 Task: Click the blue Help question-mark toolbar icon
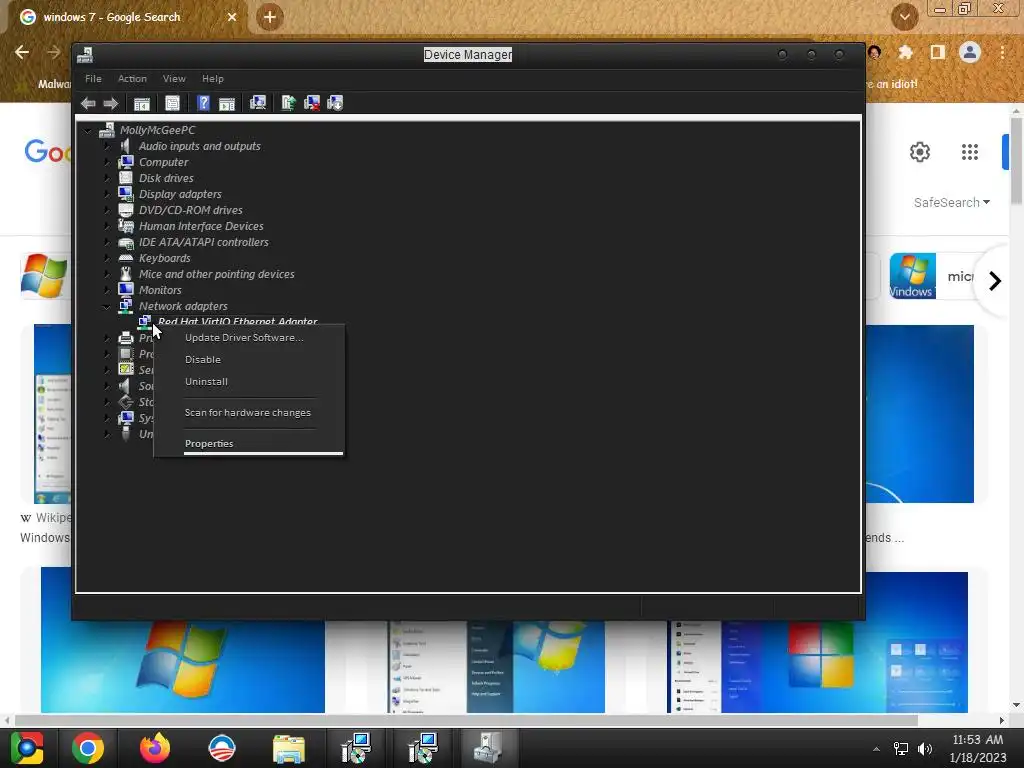click(203, 103)
